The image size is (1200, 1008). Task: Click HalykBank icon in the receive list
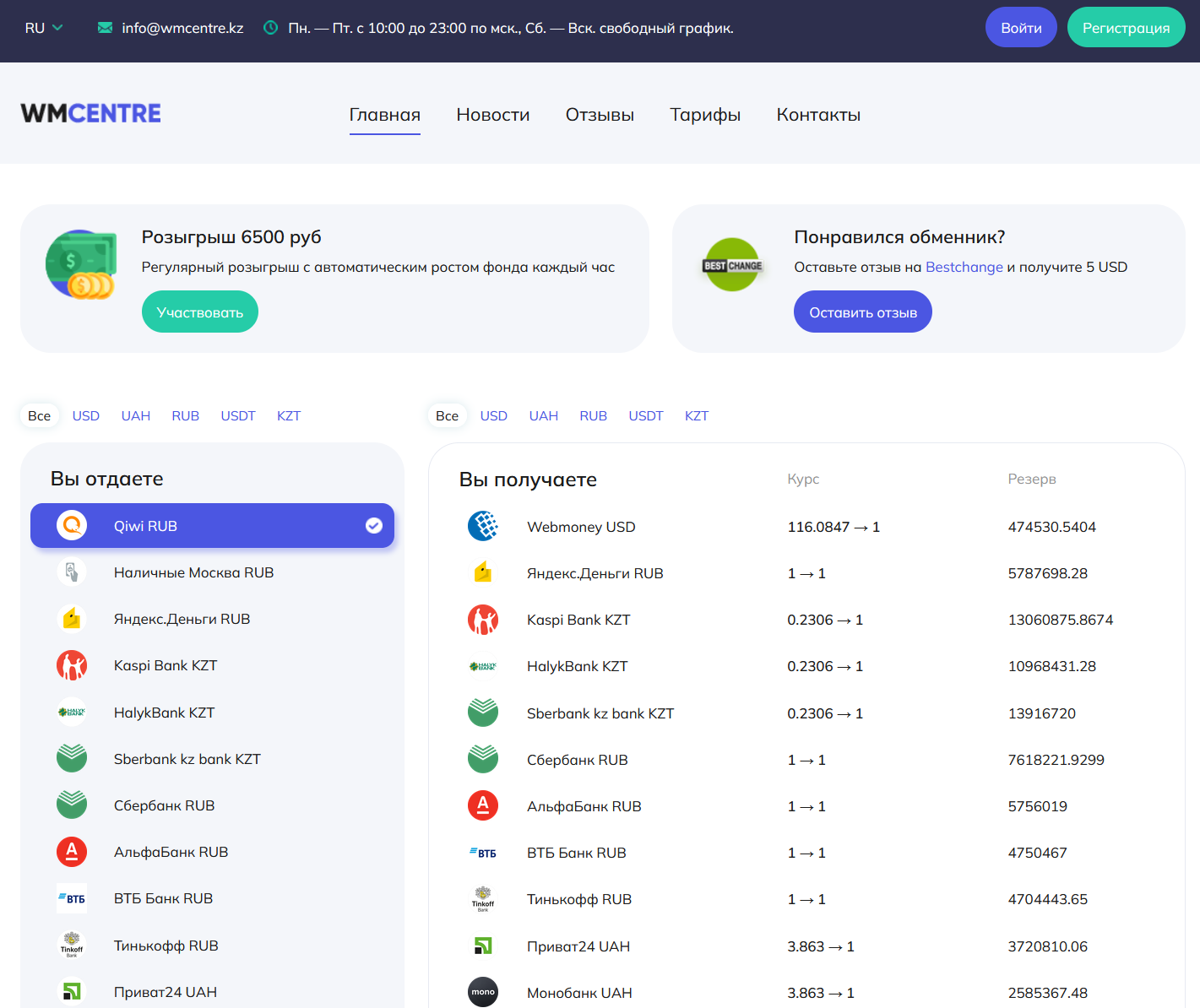[x=483, y=666]
